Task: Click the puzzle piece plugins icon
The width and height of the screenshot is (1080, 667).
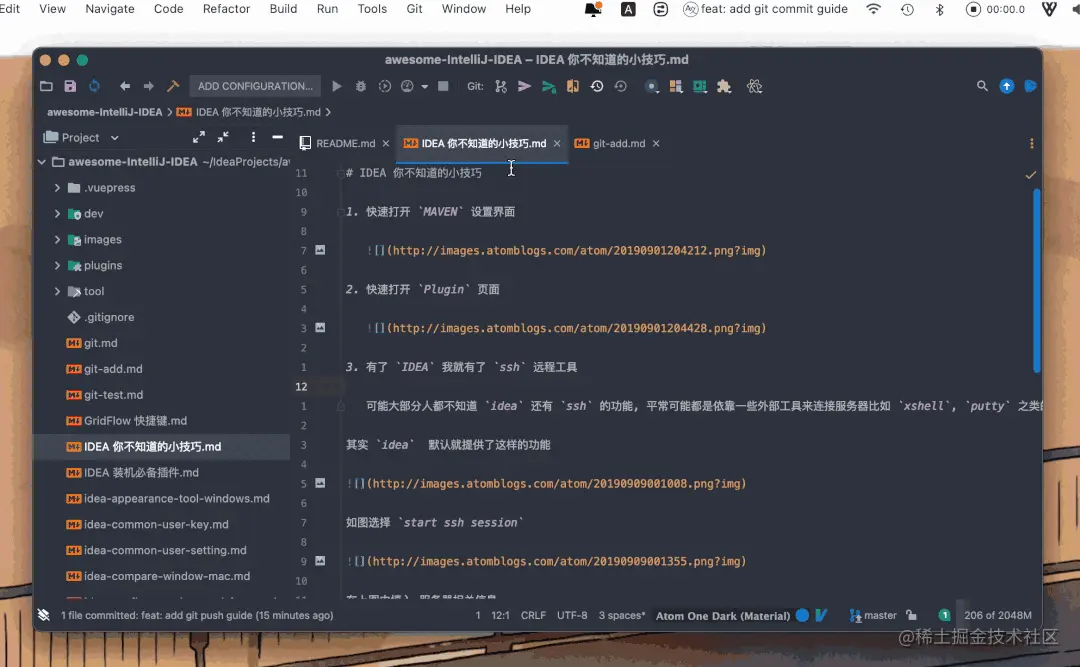Action: 724,86
